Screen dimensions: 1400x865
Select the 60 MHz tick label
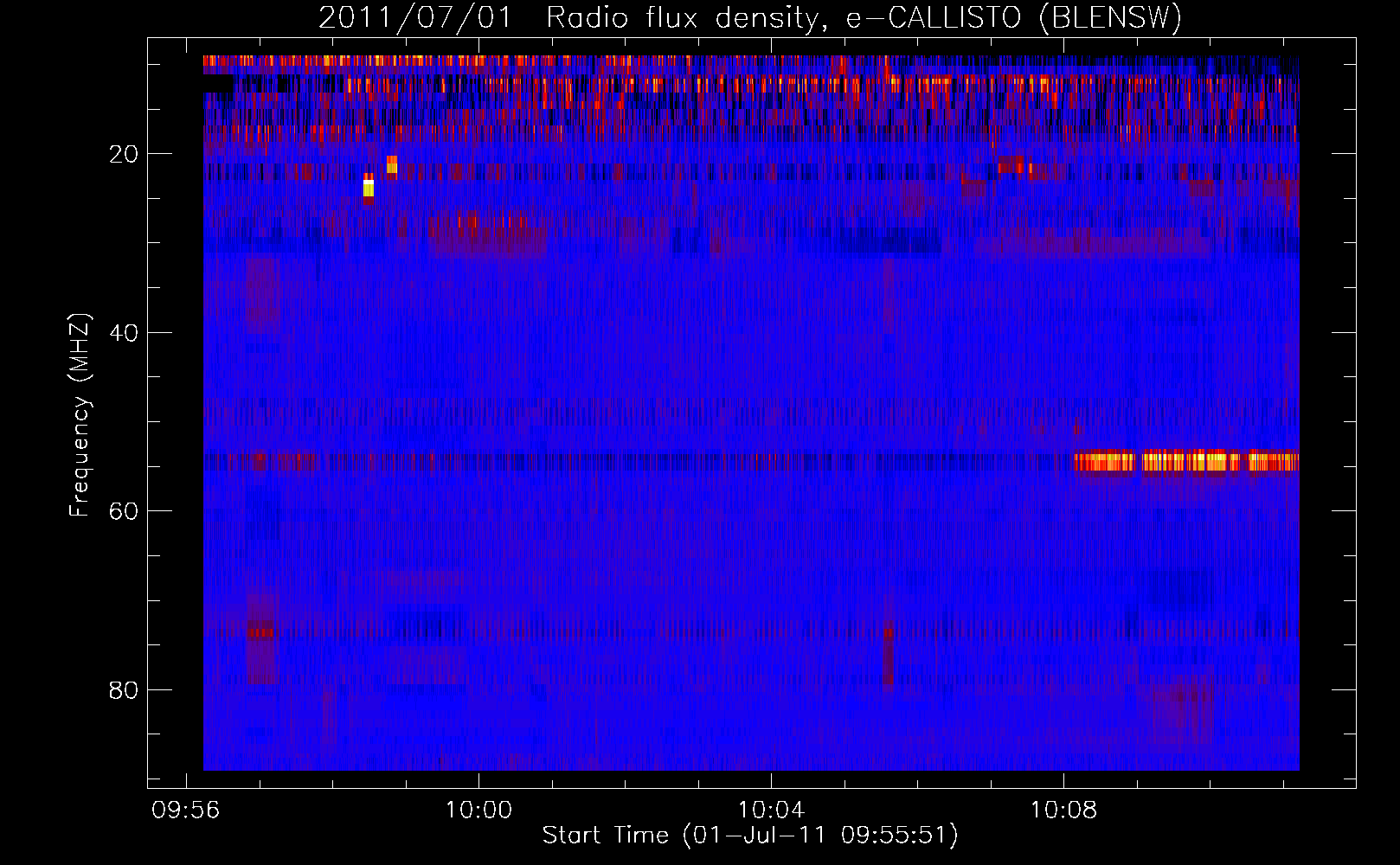[125, 511]
